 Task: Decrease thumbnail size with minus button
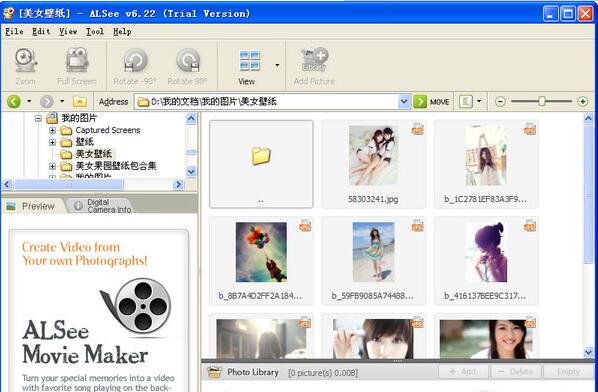point(500,101)
